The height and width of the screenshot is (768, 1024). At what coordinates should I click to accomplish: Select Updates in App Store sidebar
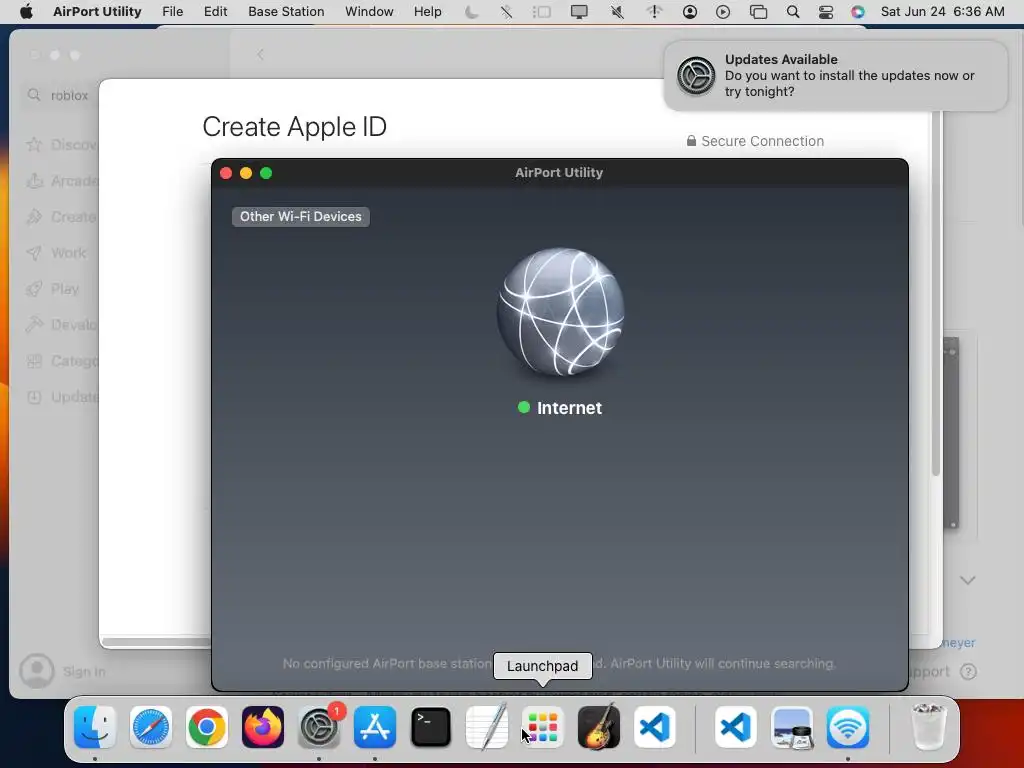click(60, 397)
